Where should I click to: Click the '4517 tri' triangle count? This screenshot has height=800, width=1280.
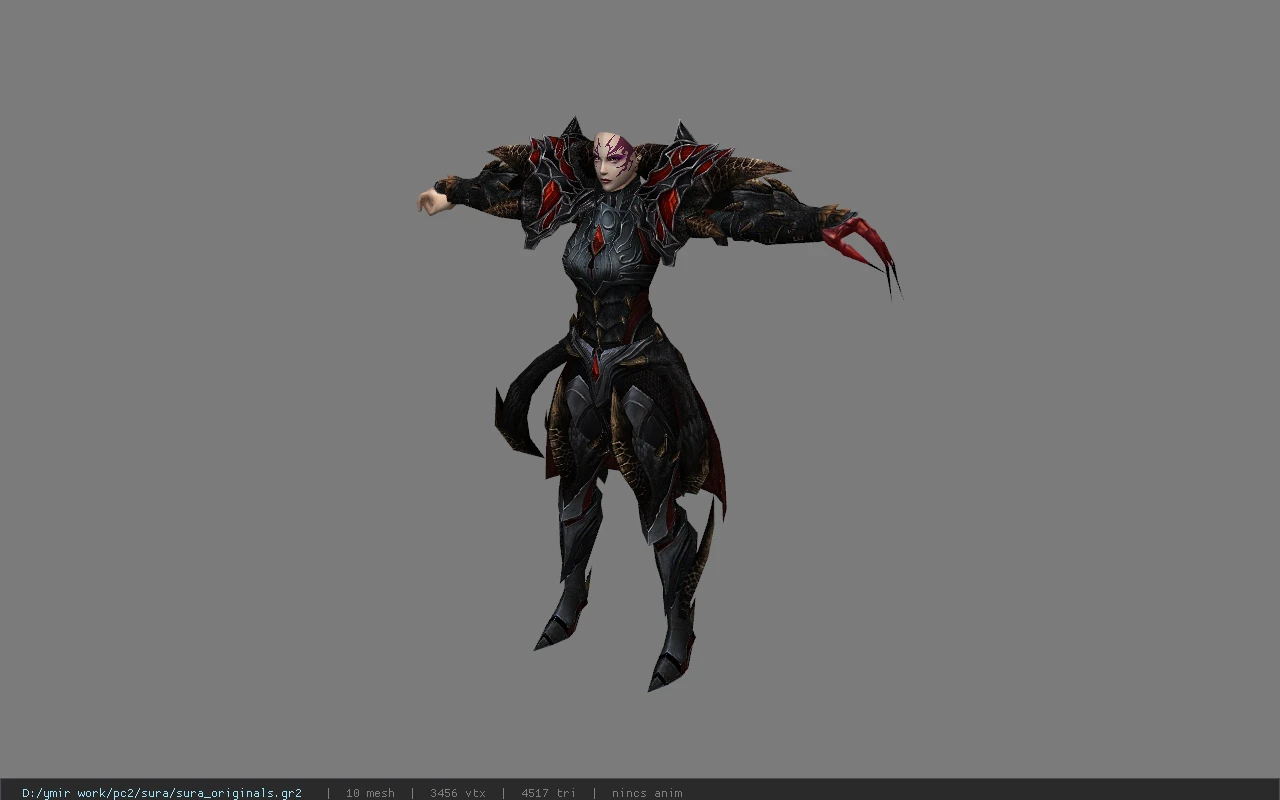[548, 793]
